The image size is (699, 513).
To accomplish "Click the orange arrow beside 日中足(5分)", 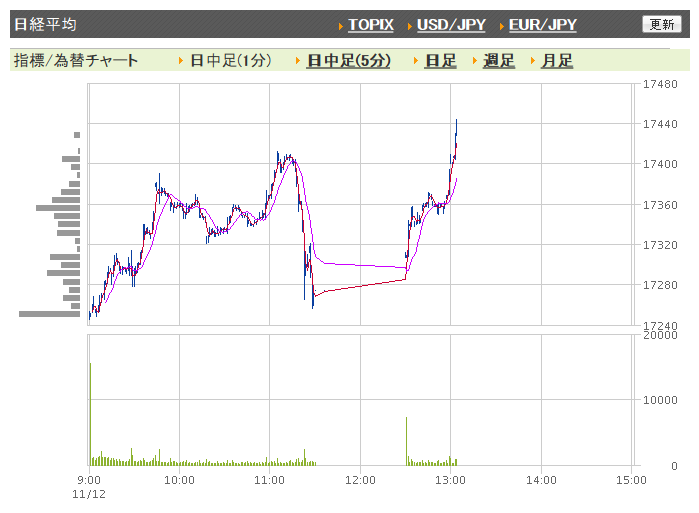I will pyautogui.click(x=298, y=60).
